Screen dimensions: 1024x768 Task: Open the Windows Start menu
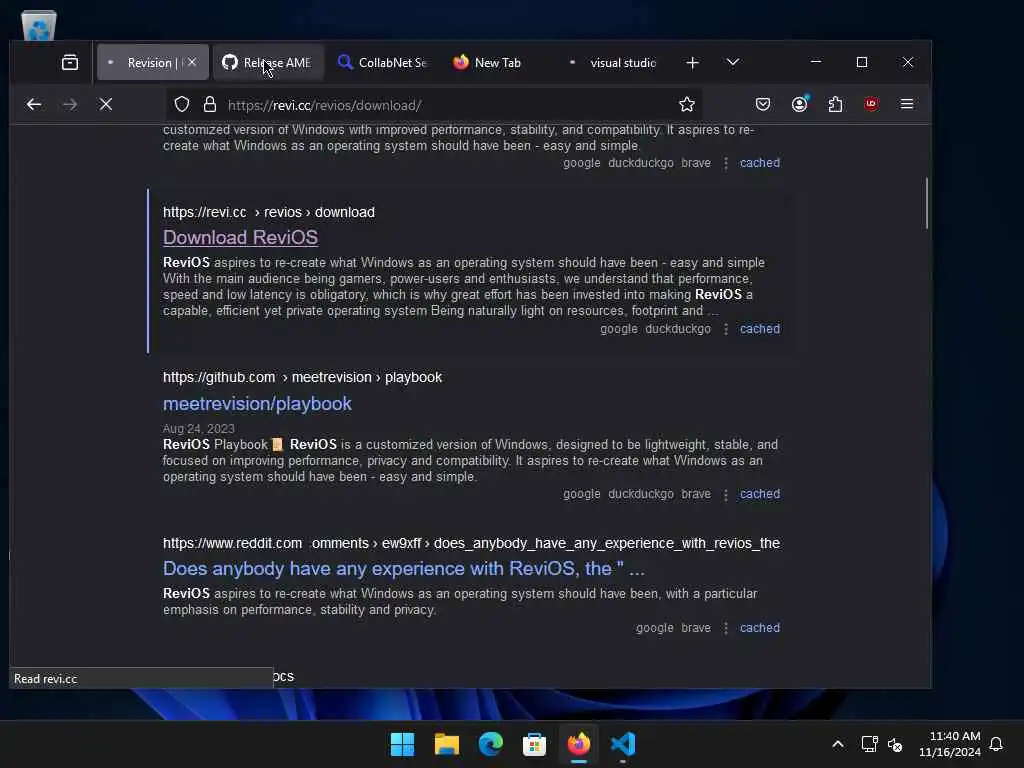(402, 744)
